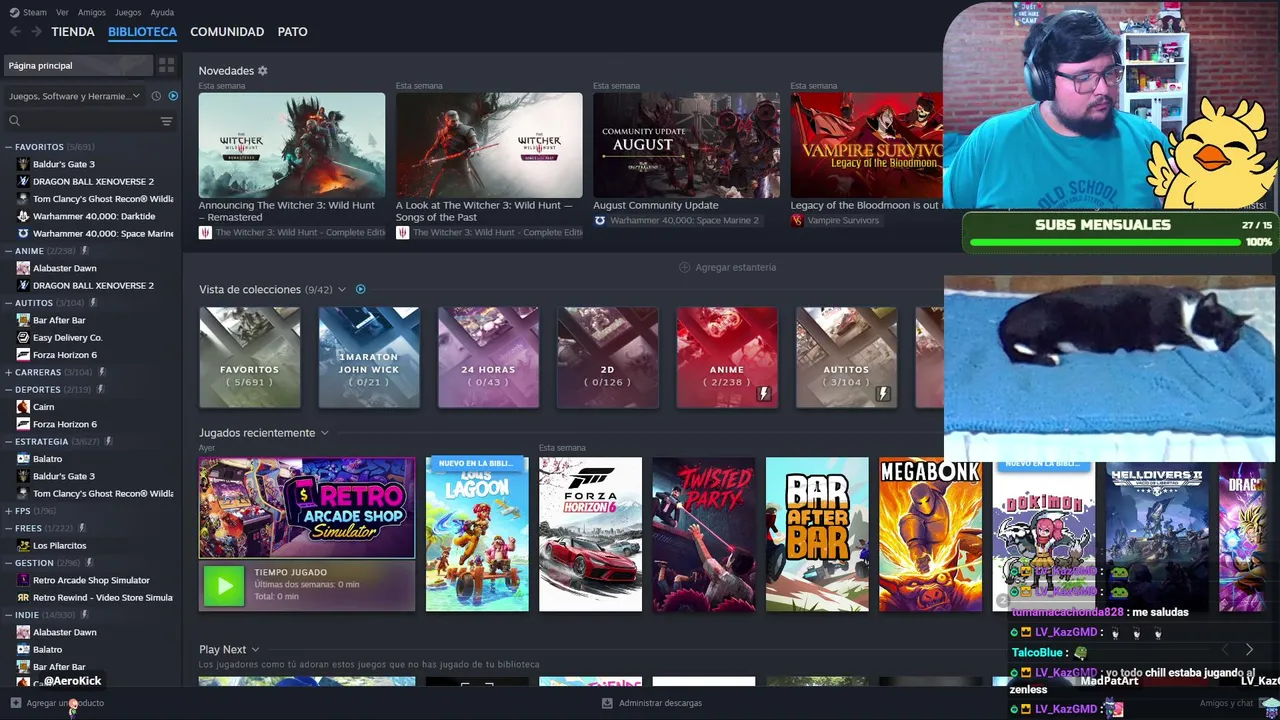The width and height of the screenshot is (1280, 720).
Task: Open the Play Next dropdown arrow
Action: (x=255, y=650)
